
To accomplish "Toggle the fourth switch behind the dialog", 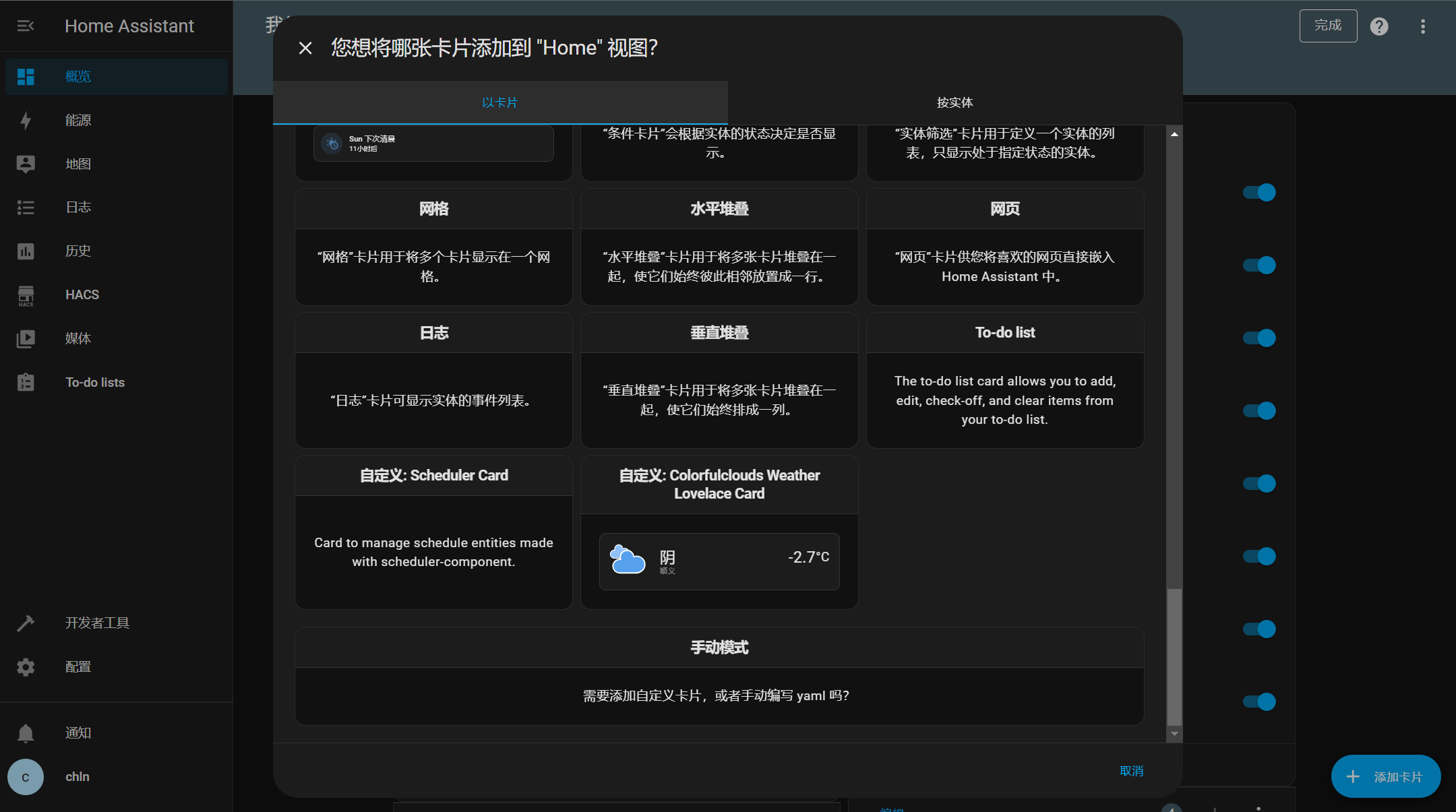I will click(1259, 411).
